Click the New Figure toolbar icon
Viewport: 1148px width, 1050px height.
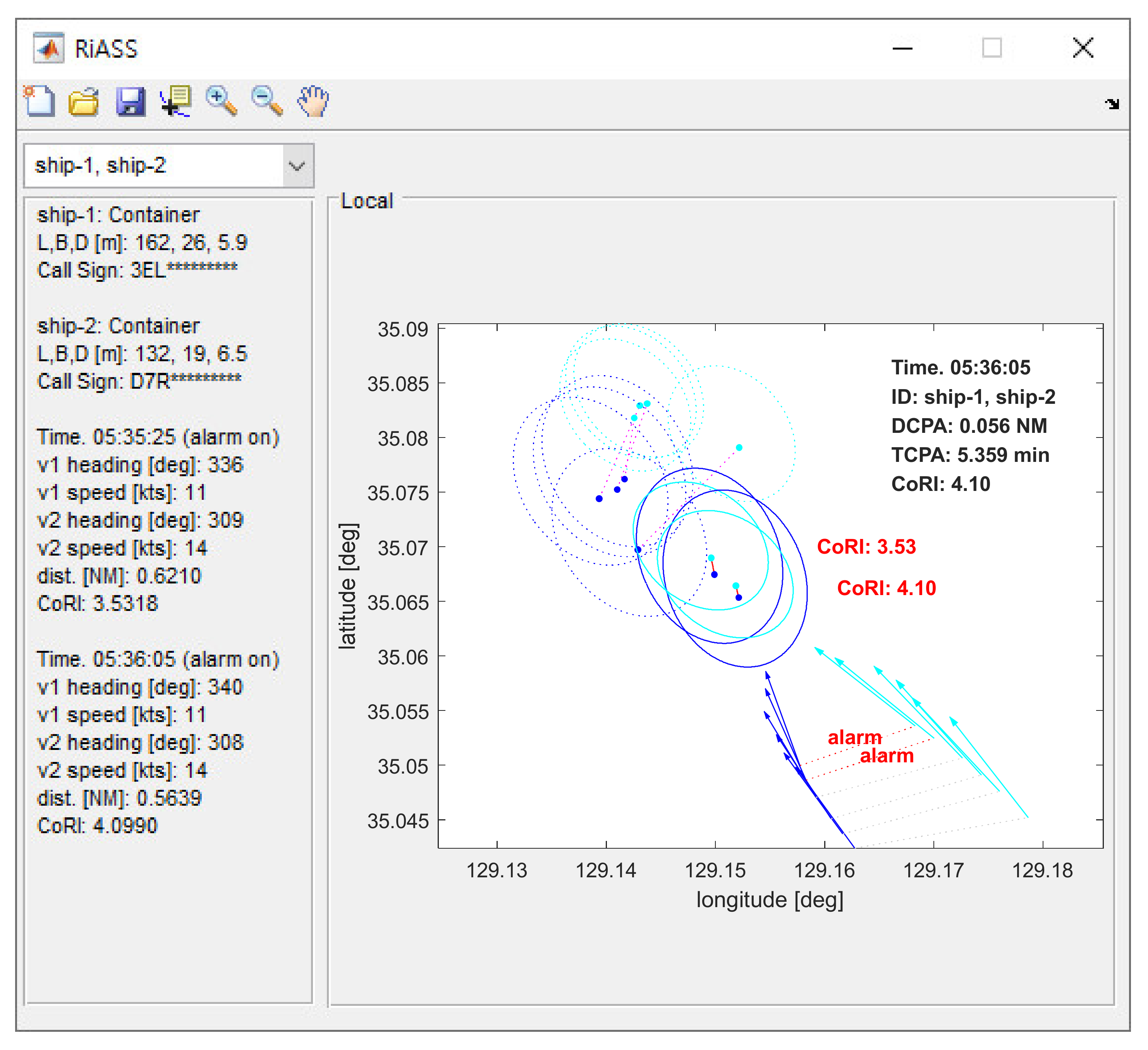39,101
